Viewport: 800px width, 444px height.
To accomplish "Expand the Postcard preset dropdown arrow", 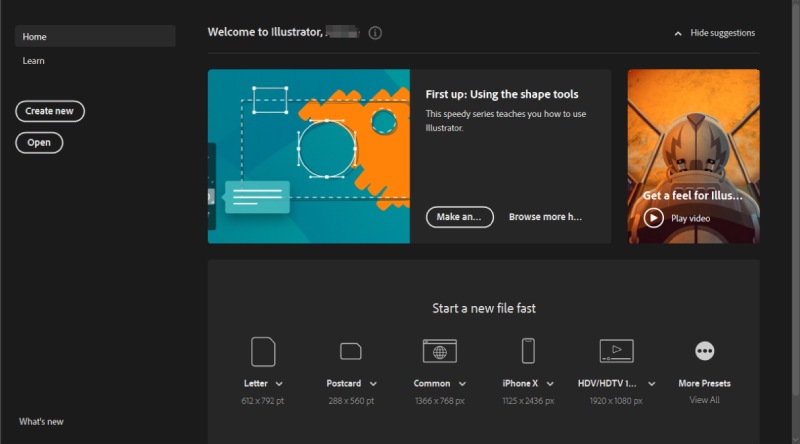I will coord(373,384).
